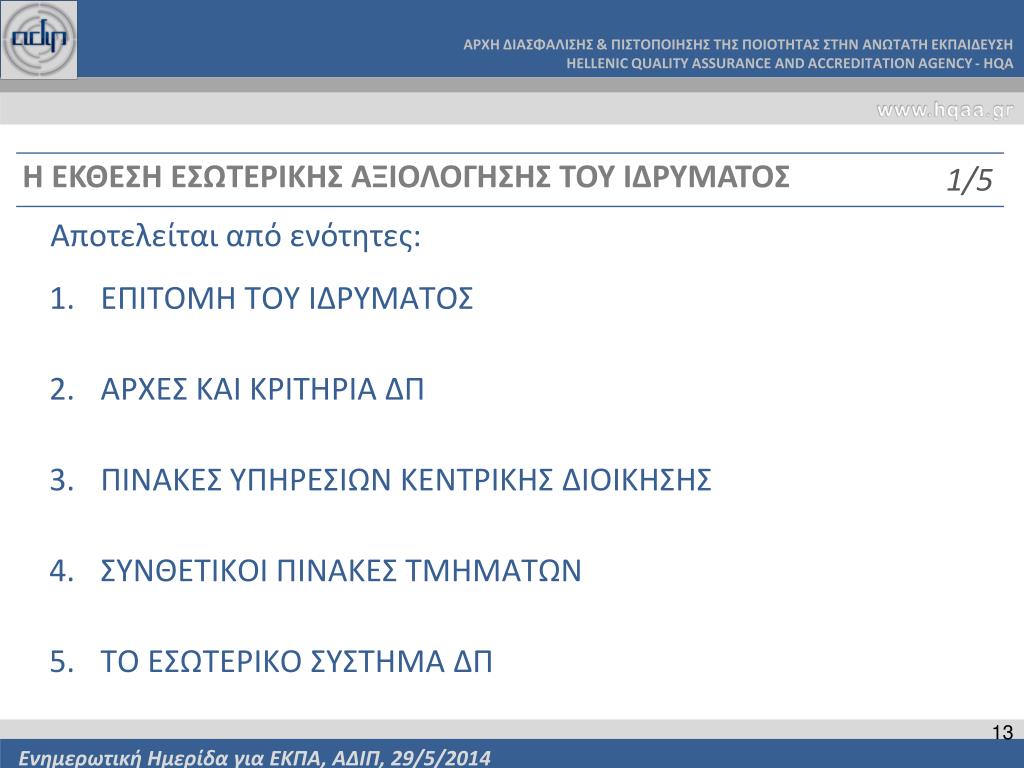
Task: Click the slide title Η ΕΚΘΕΣΗ ΕΣΩΤΕΡΙΚΗΣ ΑΞΙΟΛΟΓΗΣΗΣ
Action: 406,177
